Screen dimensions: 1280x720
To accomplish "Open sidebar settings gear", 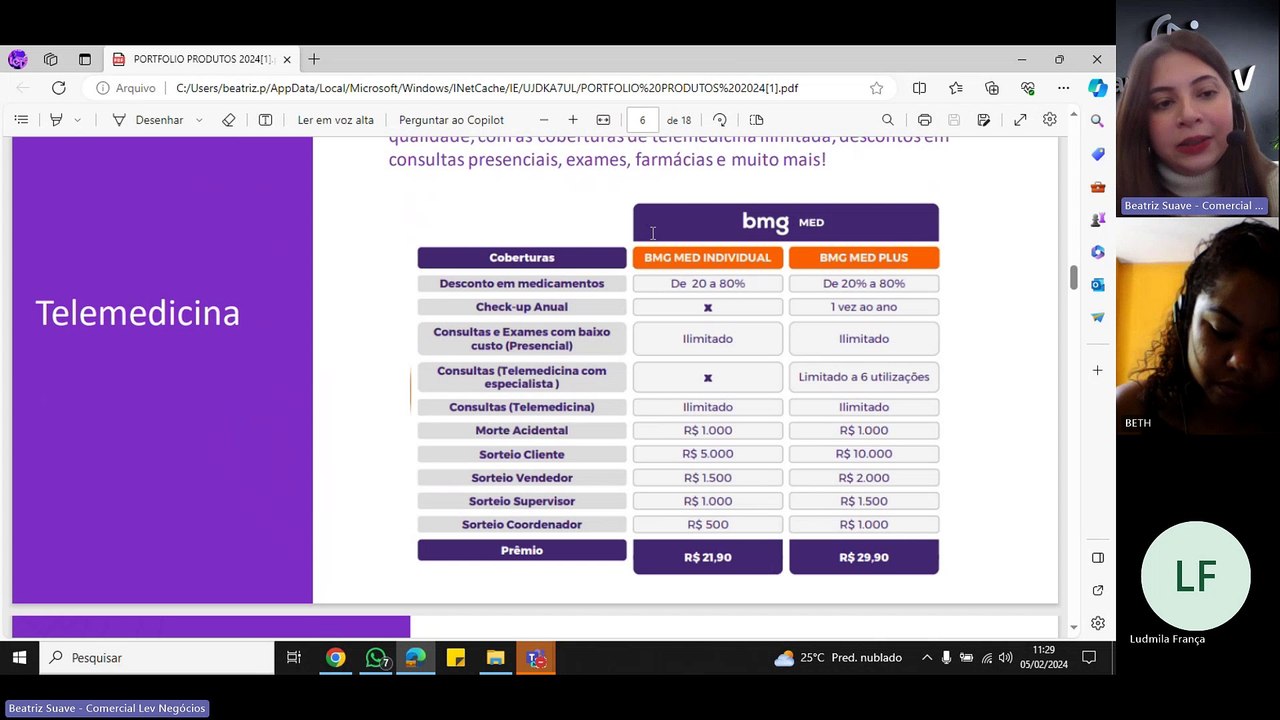I will (1097, 623).
